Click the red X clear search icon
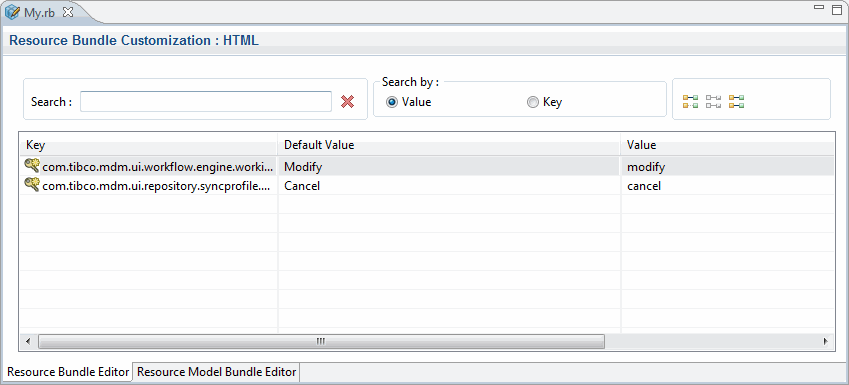Image resolution: width=849 pixels, height=385 pixels. (347, 101)
